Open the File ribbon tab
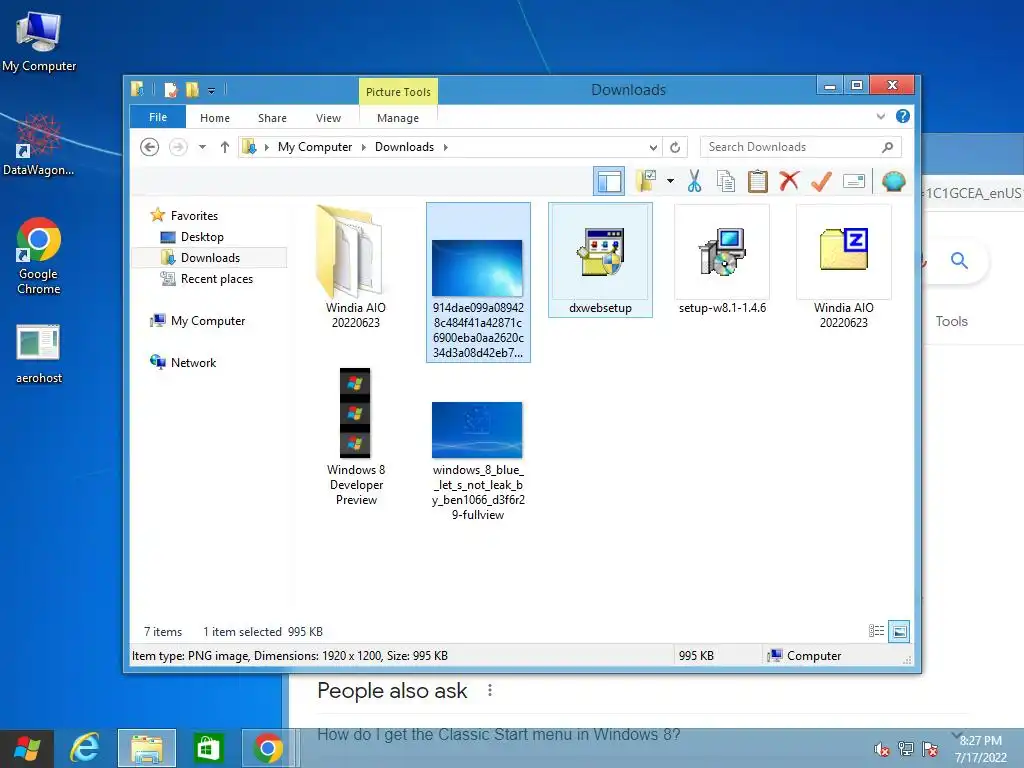Screen dimensions: 1024x768 (x=158, y=117)
